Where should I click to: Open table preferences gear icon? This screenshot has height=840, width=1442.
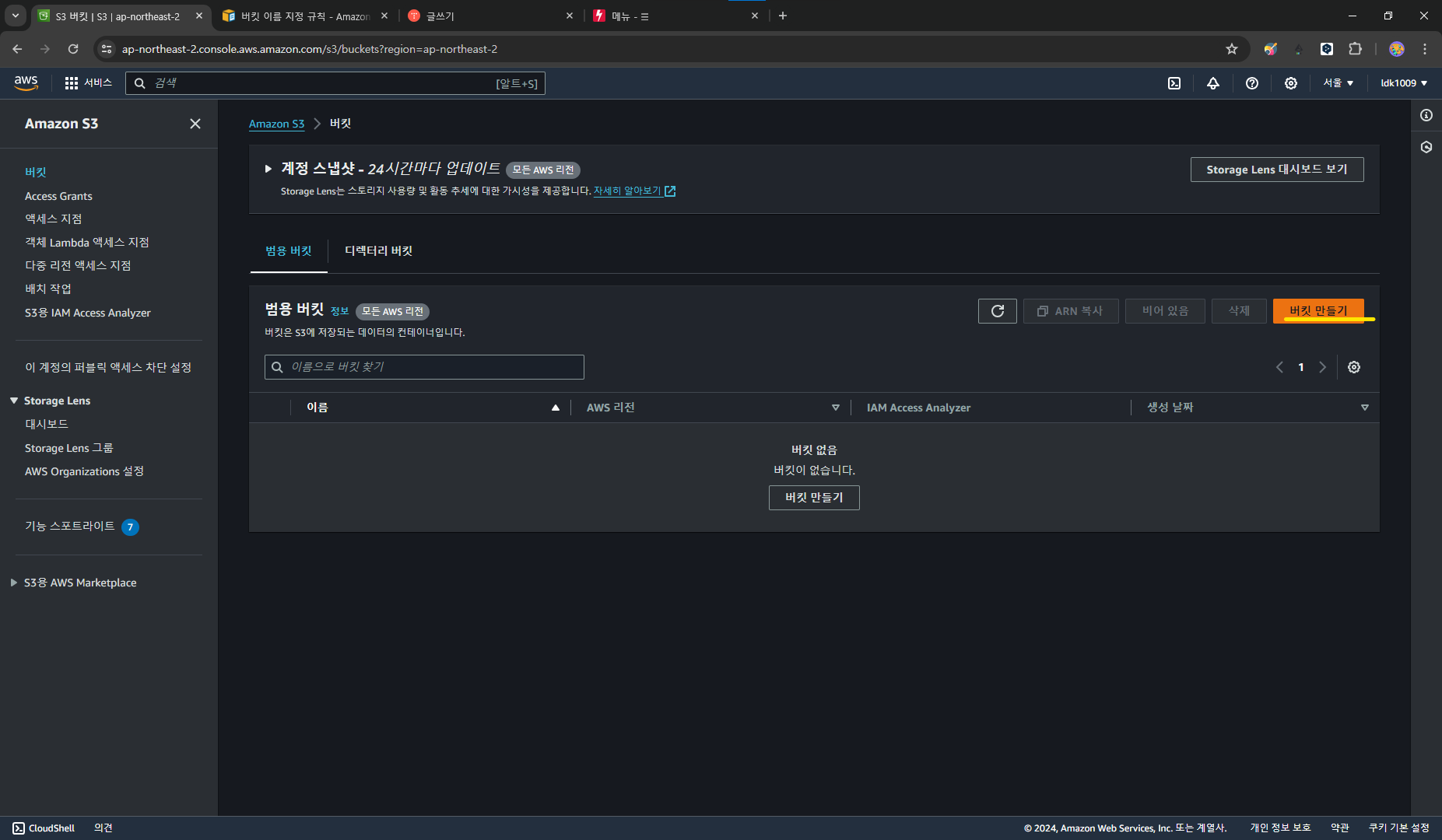pyautogui.click(x=1354, y=367)
